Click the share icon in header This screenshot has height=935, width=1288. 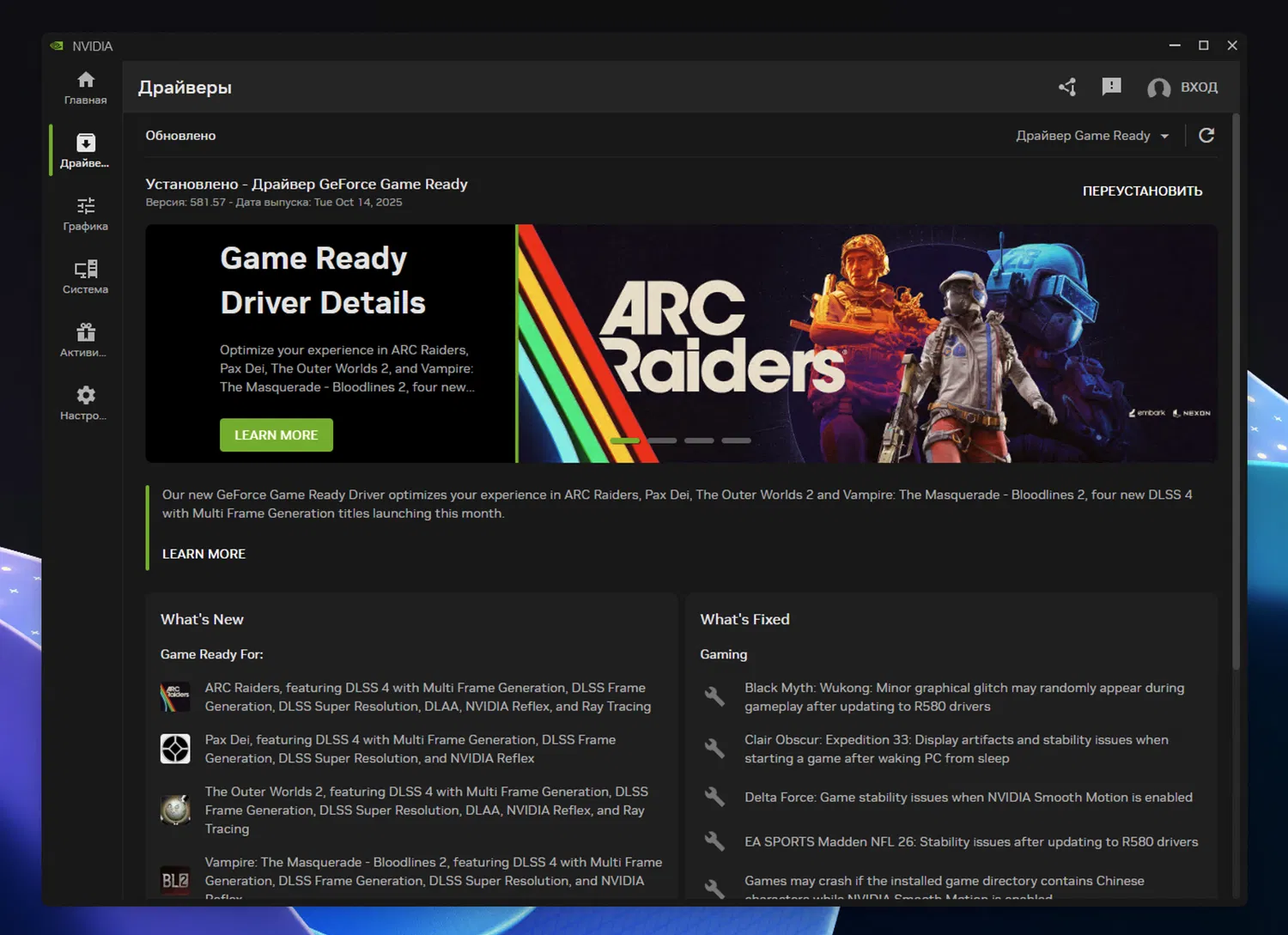coord(1067,87)
